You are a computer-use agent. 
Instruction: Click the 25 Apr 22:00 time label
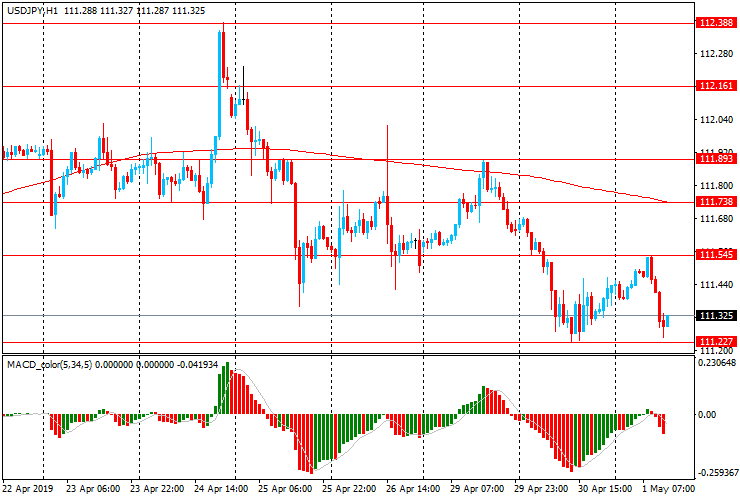(x=349, y=488)
